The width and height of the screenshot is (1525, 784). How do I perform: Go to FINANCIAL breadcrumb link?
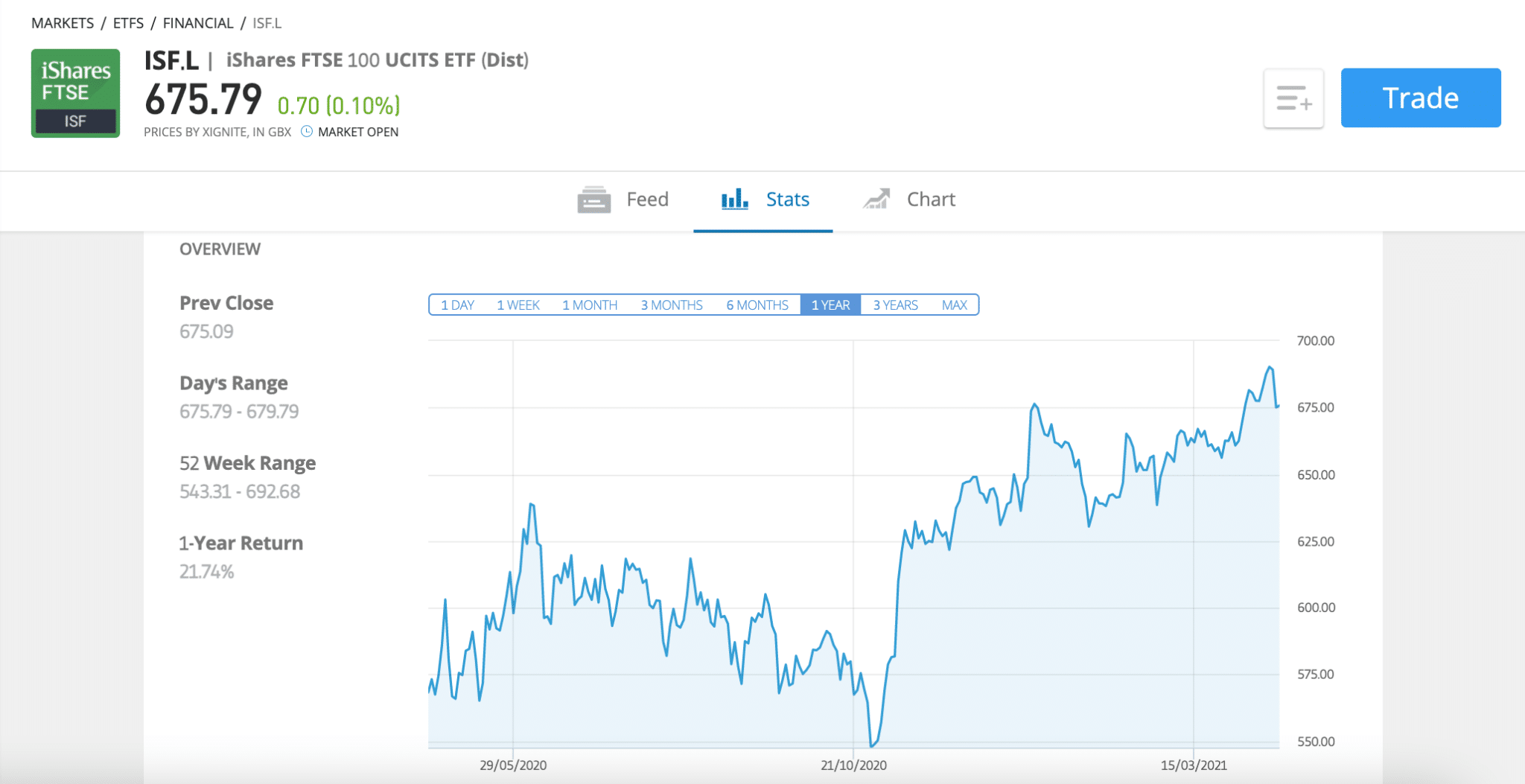click(x=198, y=23)
